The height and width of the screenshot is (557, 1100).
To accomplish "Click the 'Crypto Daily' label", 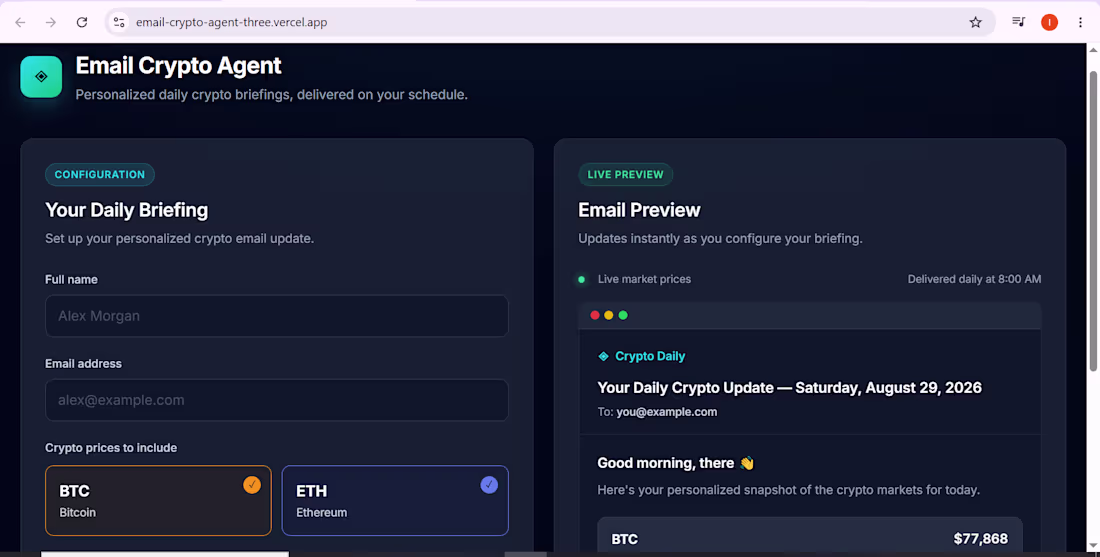I will (650, 356).
